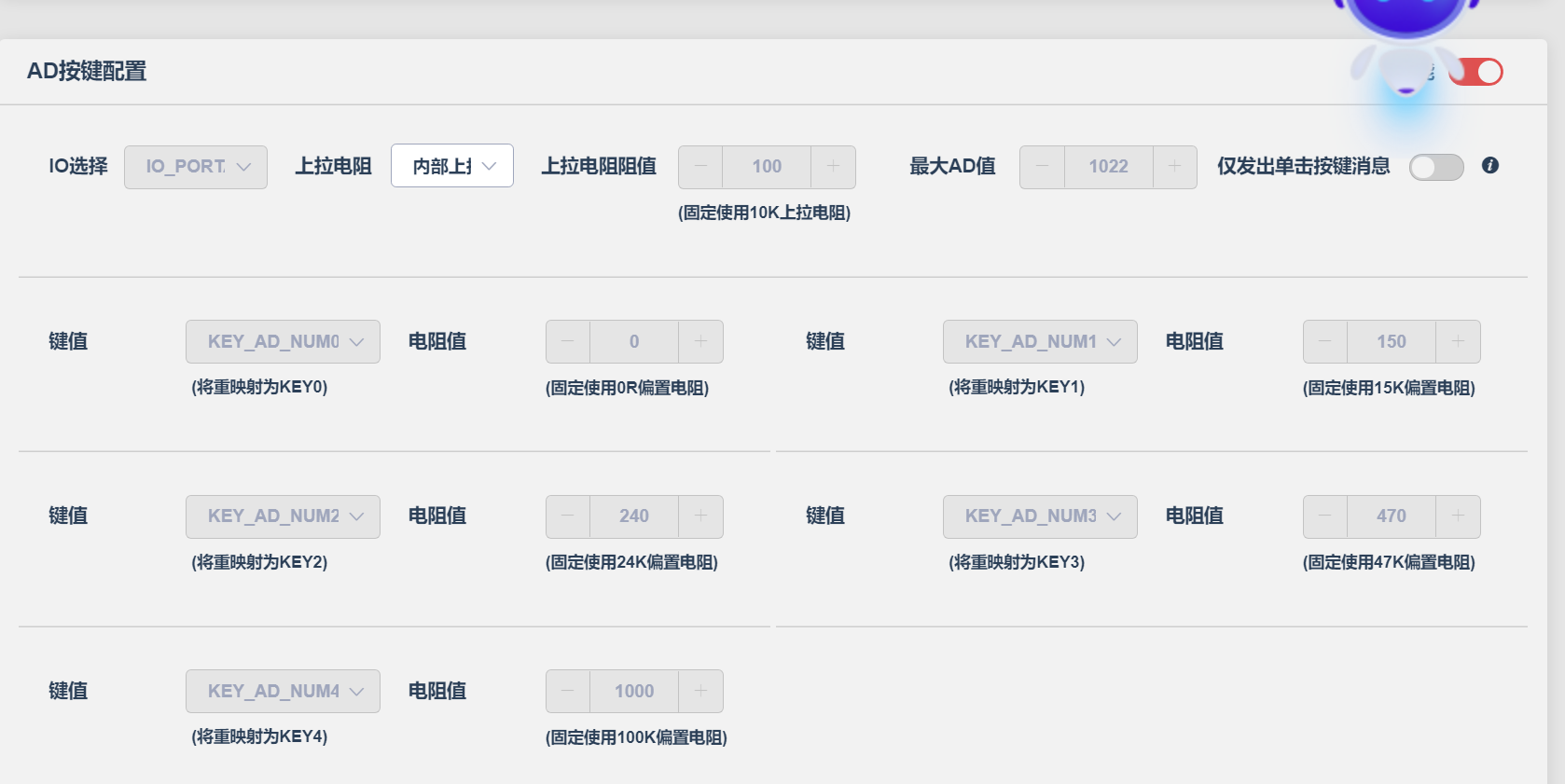Viewport: 1565px width, 784px height.
Task: Increase 上拉电阻阻值 with plus button
Action: (x=833, y=167)
